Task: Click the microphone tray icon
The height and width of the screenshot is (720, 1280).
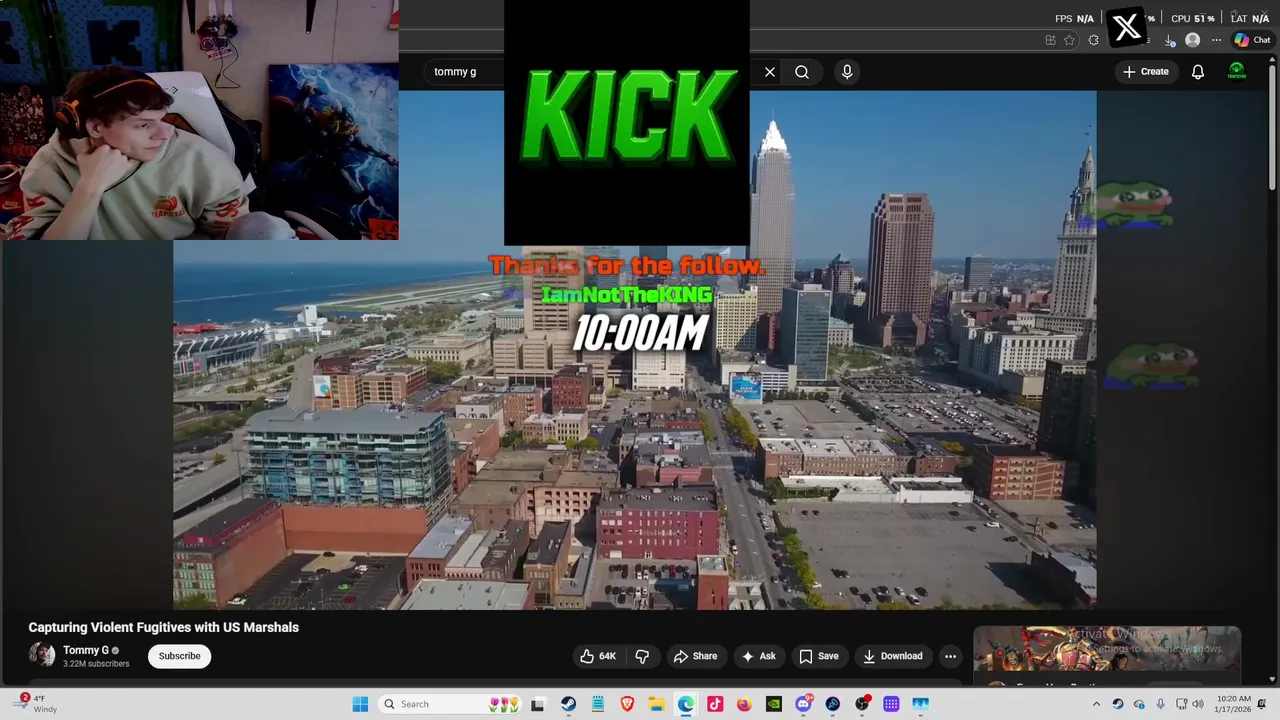Action: click(x=1160, y=704)
